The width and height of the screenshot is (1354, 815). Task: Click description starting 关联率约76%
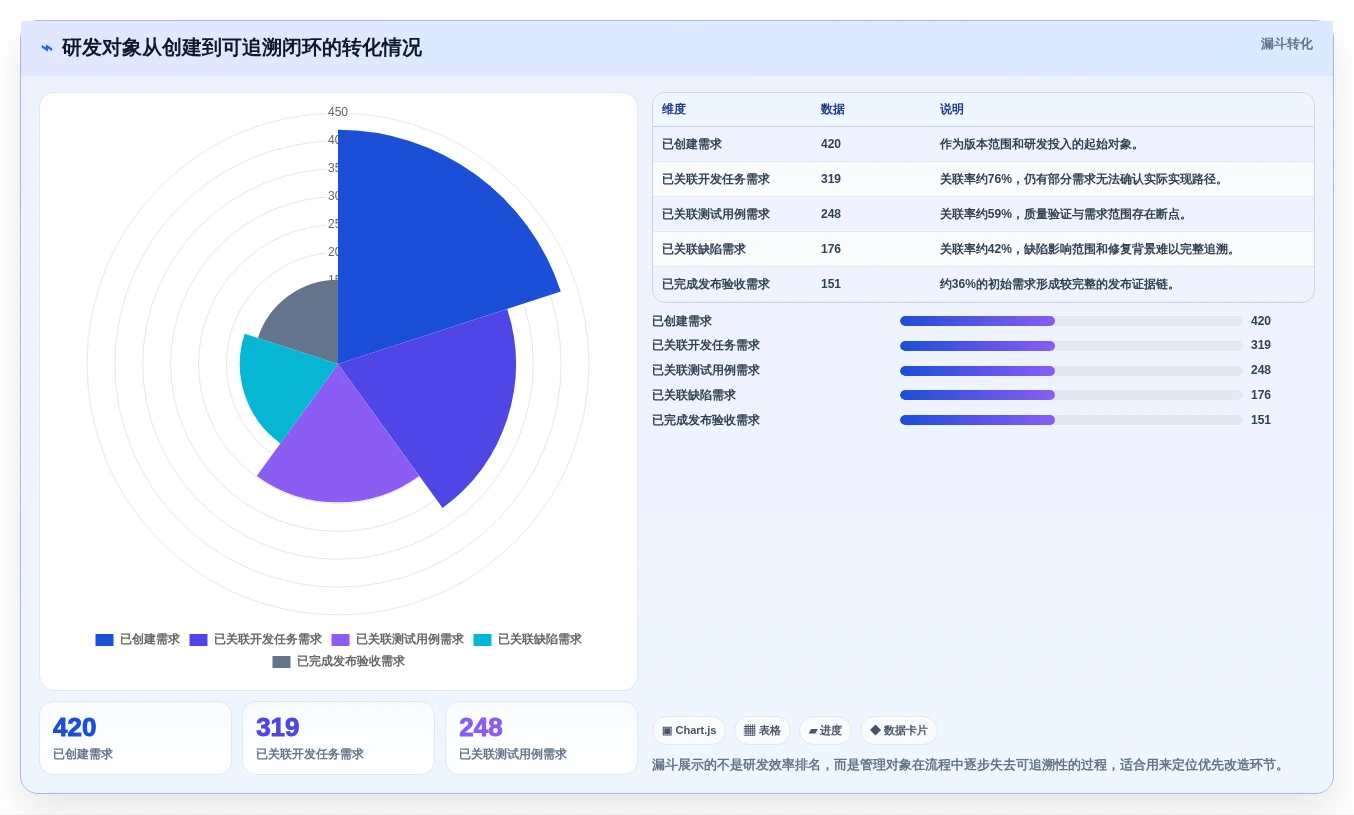tap(1084, 179)
